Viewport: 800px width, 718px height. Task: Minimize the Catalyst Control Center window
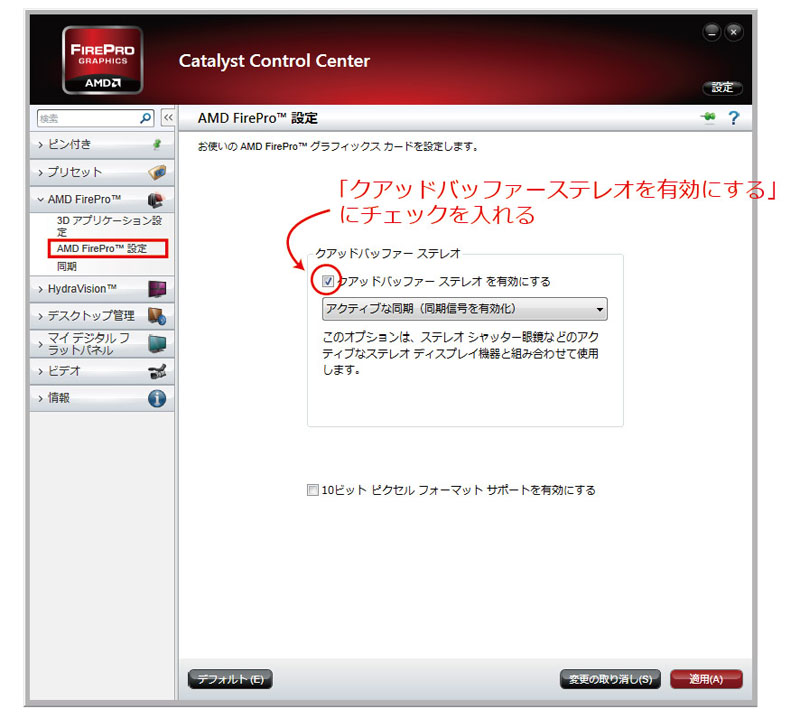pyautogui.click(x=712, y=32)
